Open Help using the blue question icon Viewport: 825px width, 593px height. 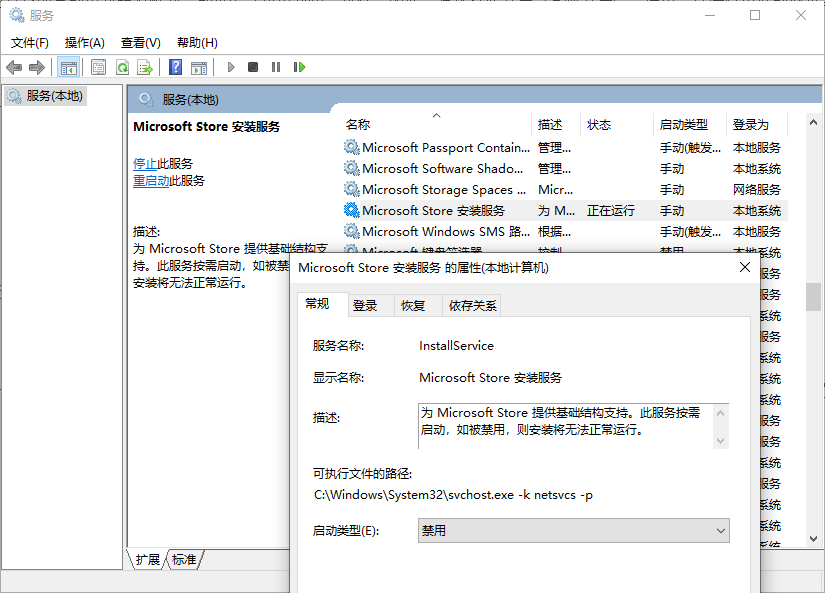point(174,67)
